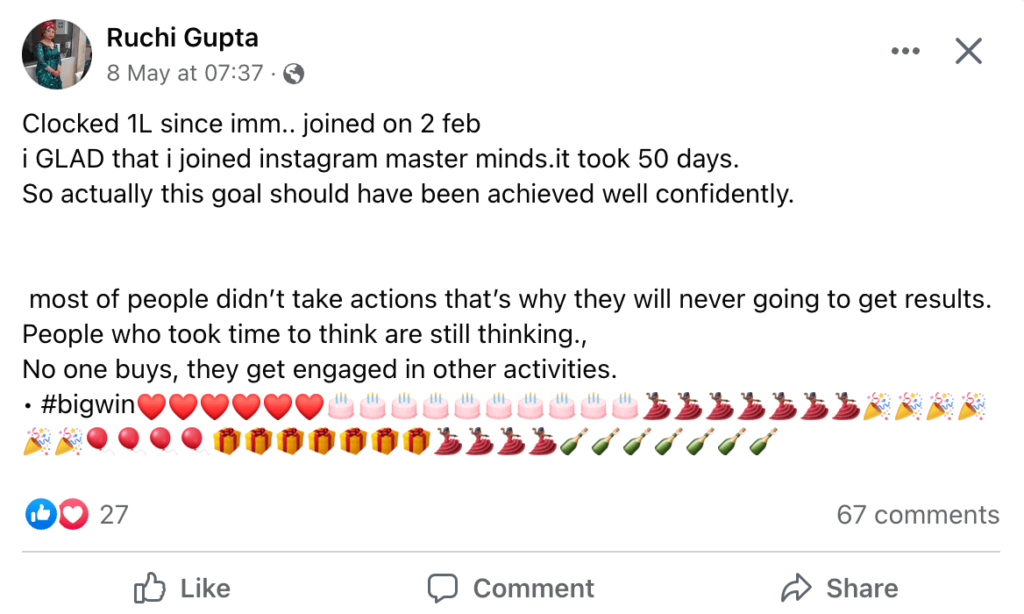Click the Comment button text
This screenshot has height=614, width=1024.
tap(533, 588)
